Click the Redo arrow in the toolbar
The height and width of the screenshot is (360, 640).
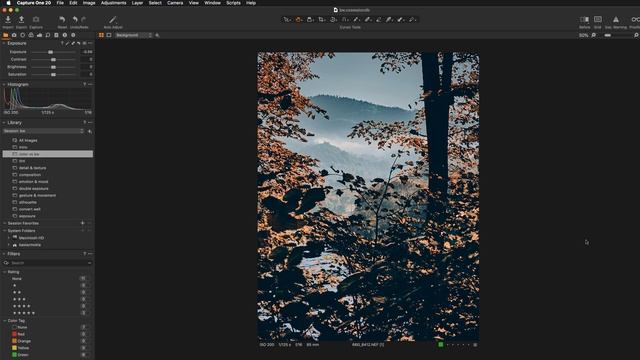(x=84, y=20)
